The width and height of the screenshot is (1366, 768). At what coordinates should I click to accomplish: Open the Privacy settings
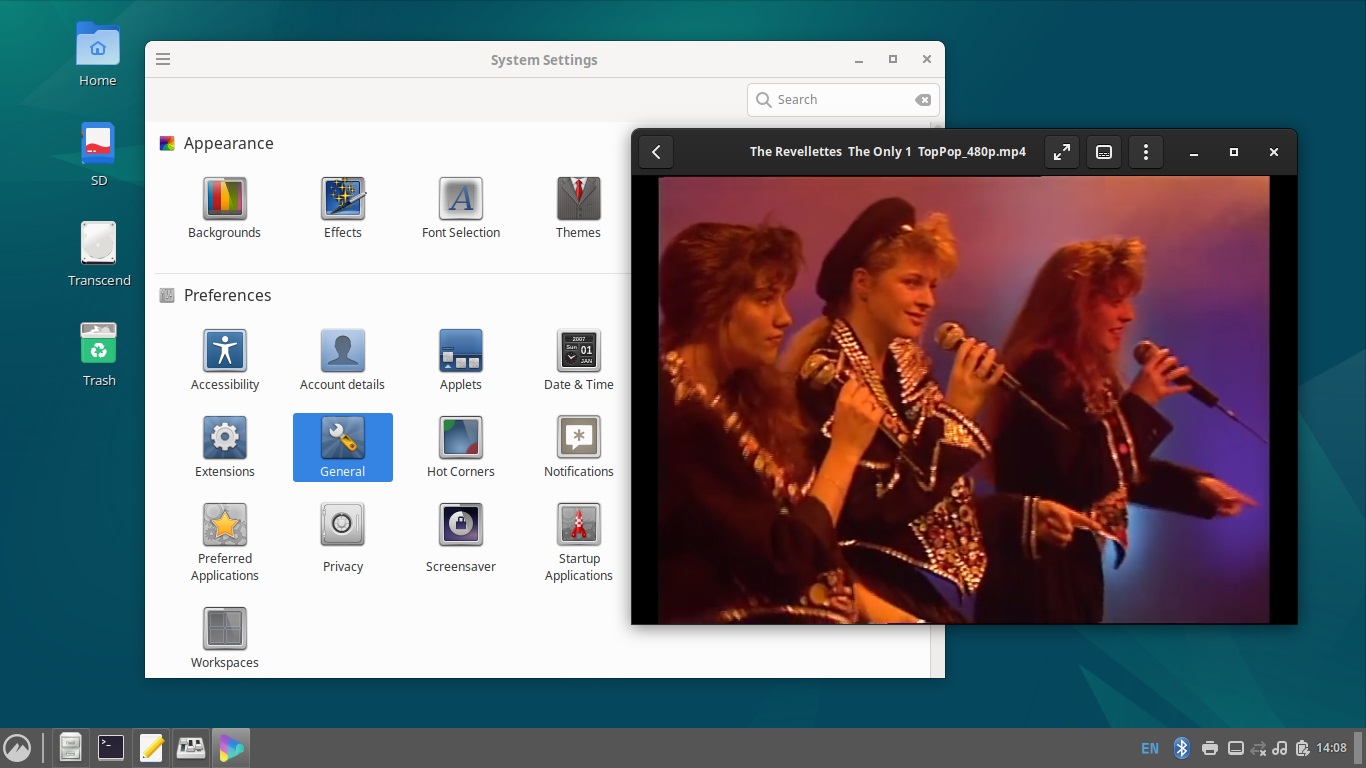pyautogui.click(x=343, y=538)
